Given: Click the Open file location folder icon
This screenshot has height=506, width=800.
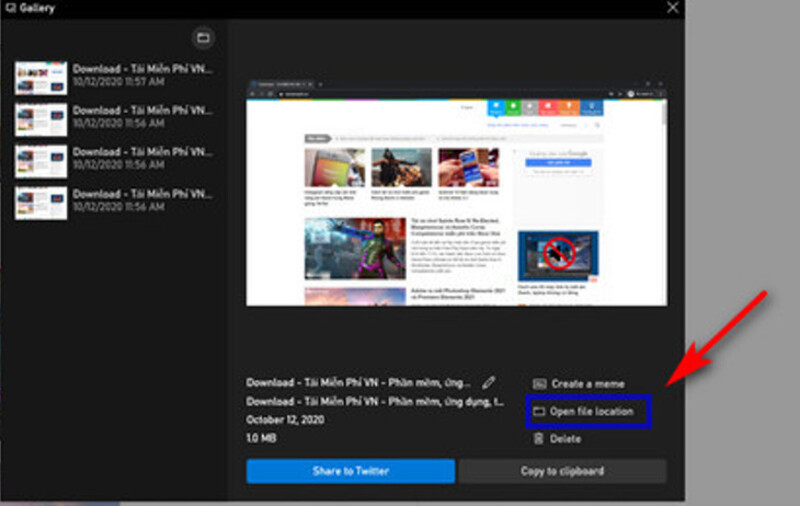Looking at the screenshot, I should click(539, 411).
